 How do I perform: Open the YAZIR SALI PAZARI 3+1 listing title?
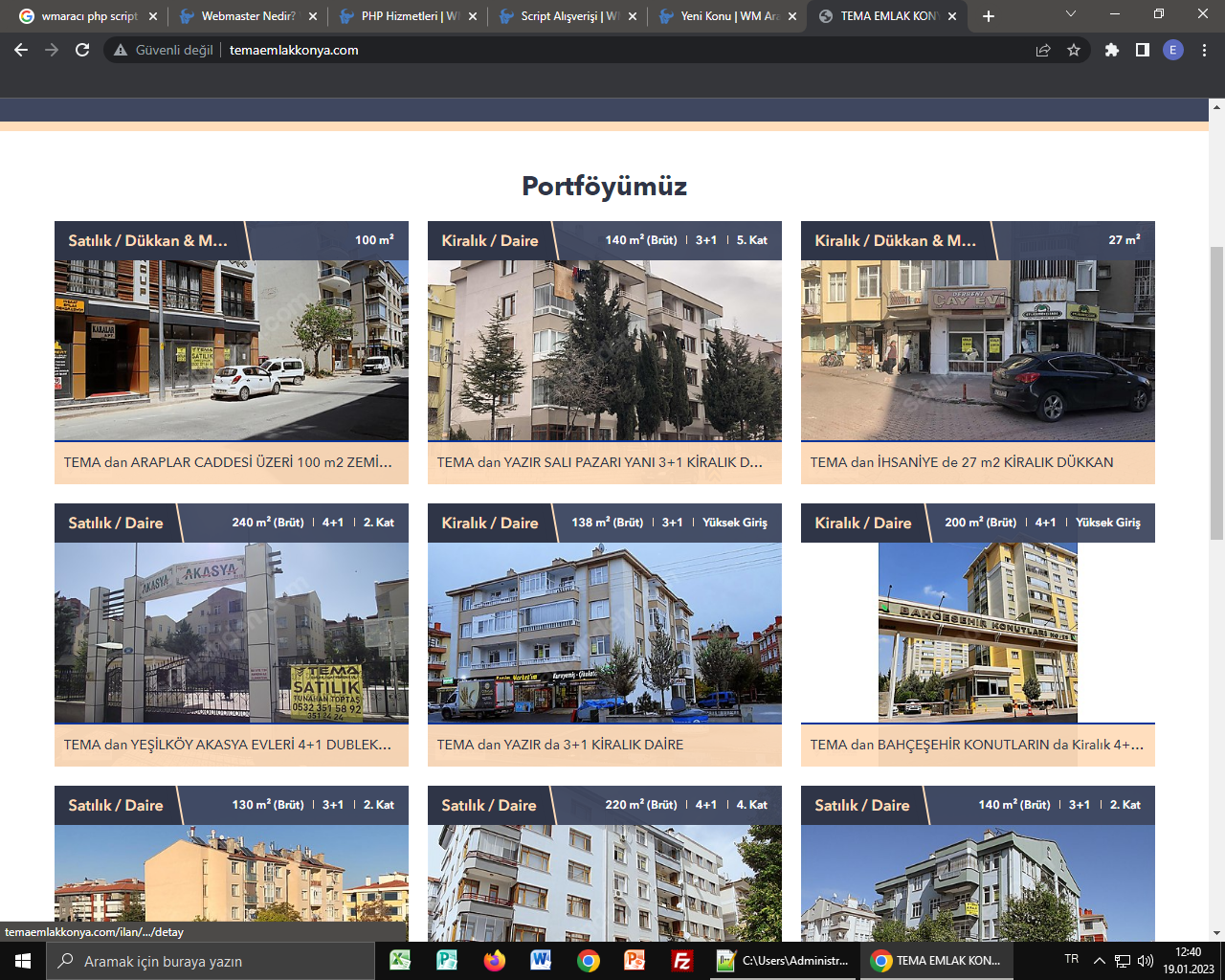[600, 462]
